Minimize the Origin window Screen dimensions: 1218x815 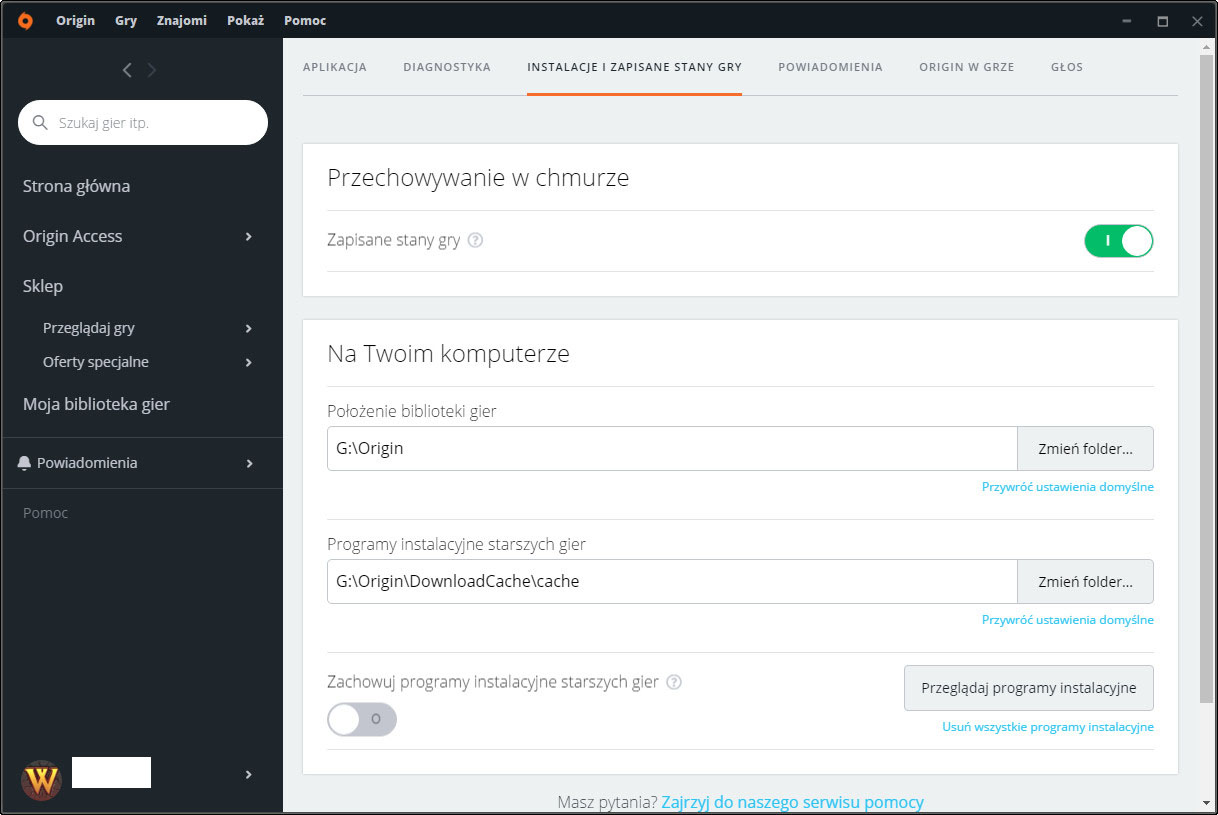1127,21
